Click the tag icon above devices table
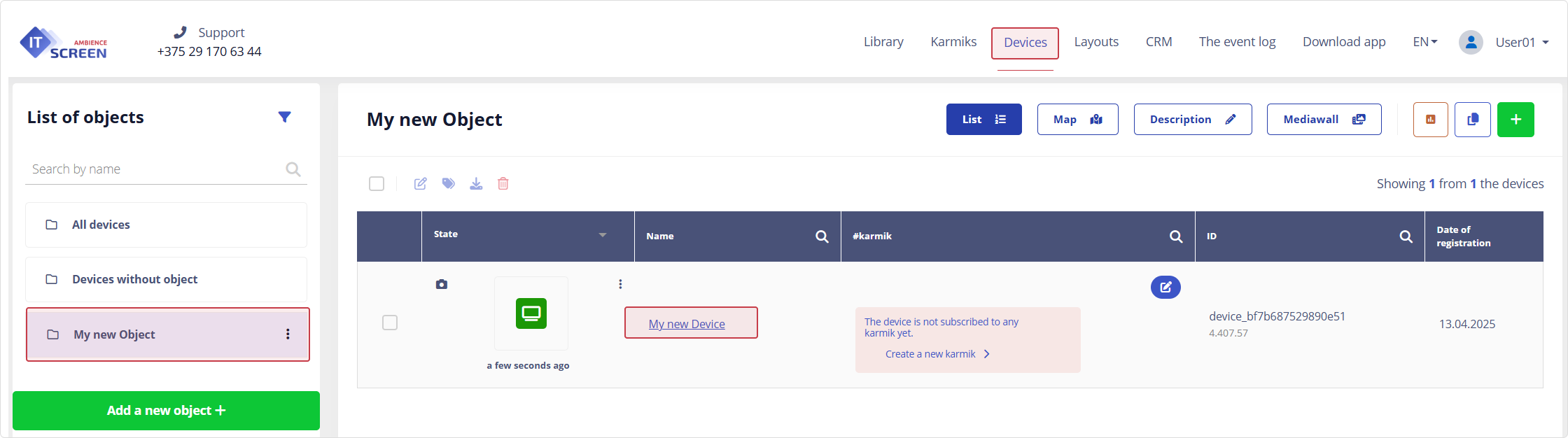1568x438 pixels. tap(448, 184)
